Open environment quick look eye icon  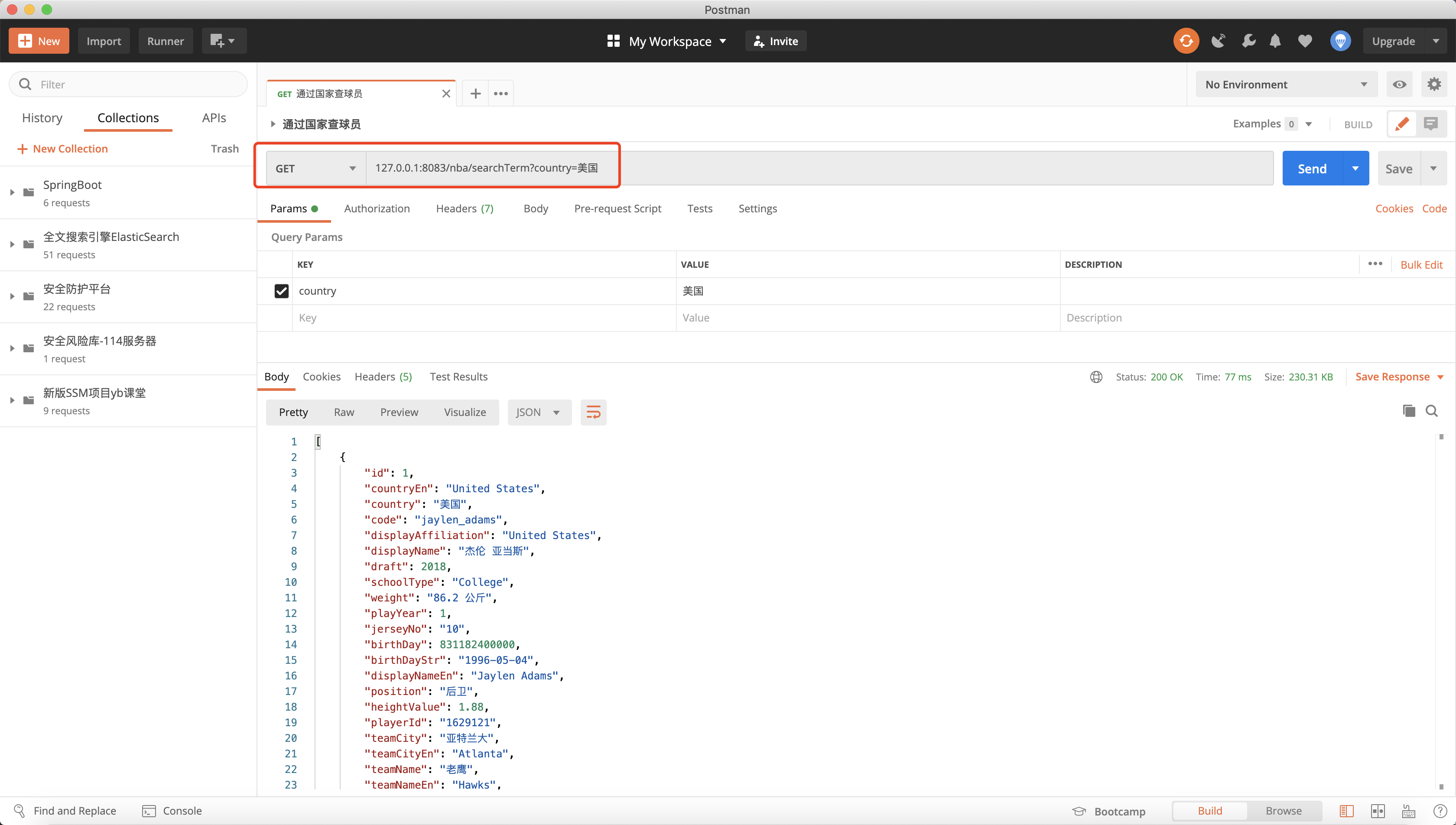(1399, 84)
